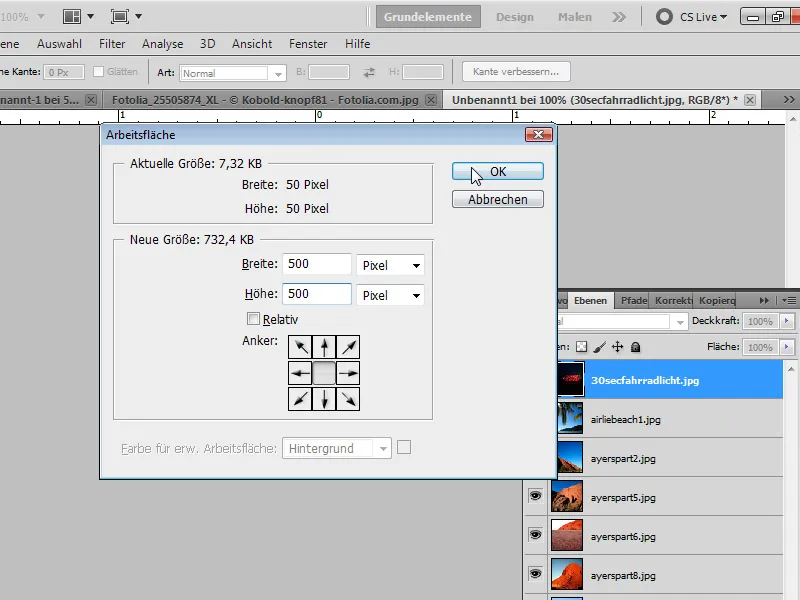
Task: Open the 3D menu
Action: coord(207,44)
